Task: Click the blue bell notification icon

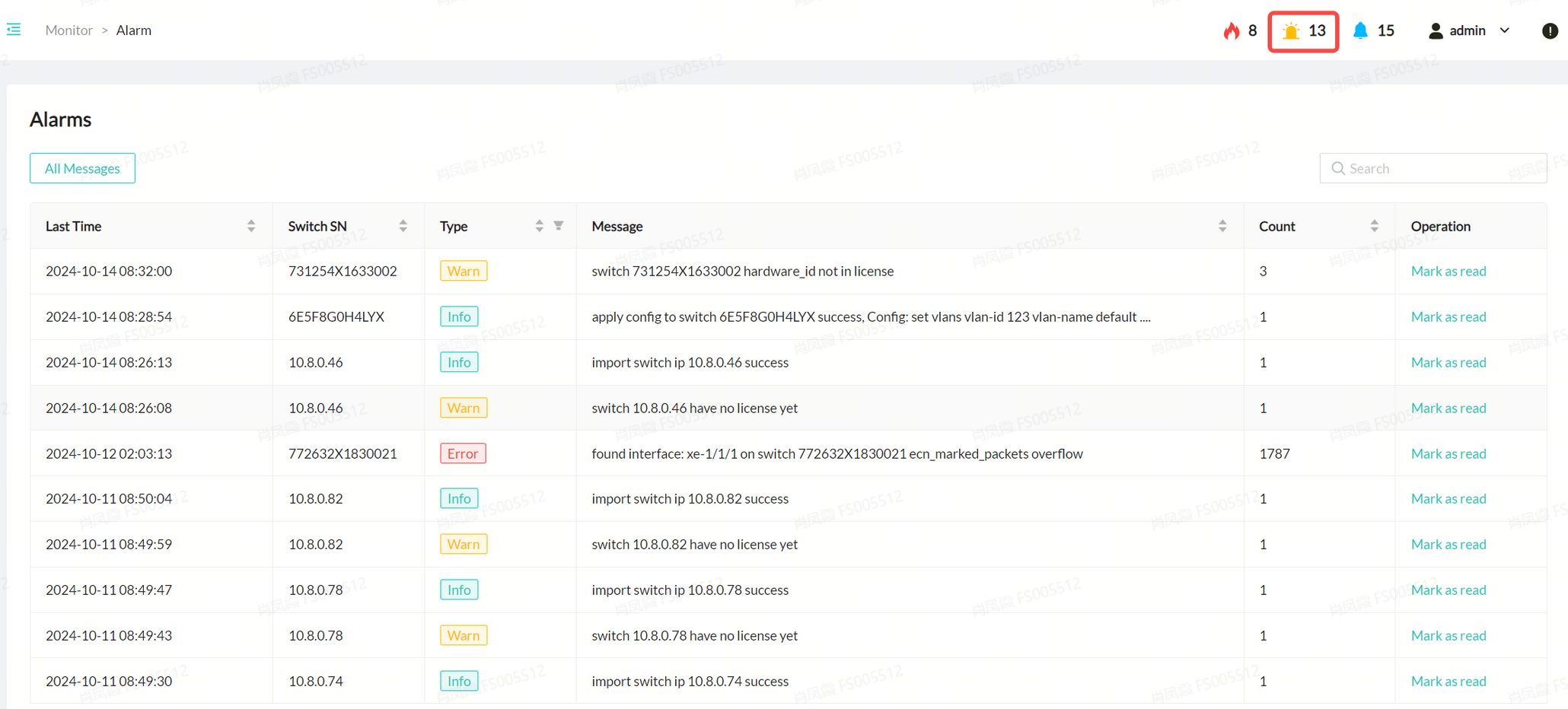Action: pos(1360,30)
